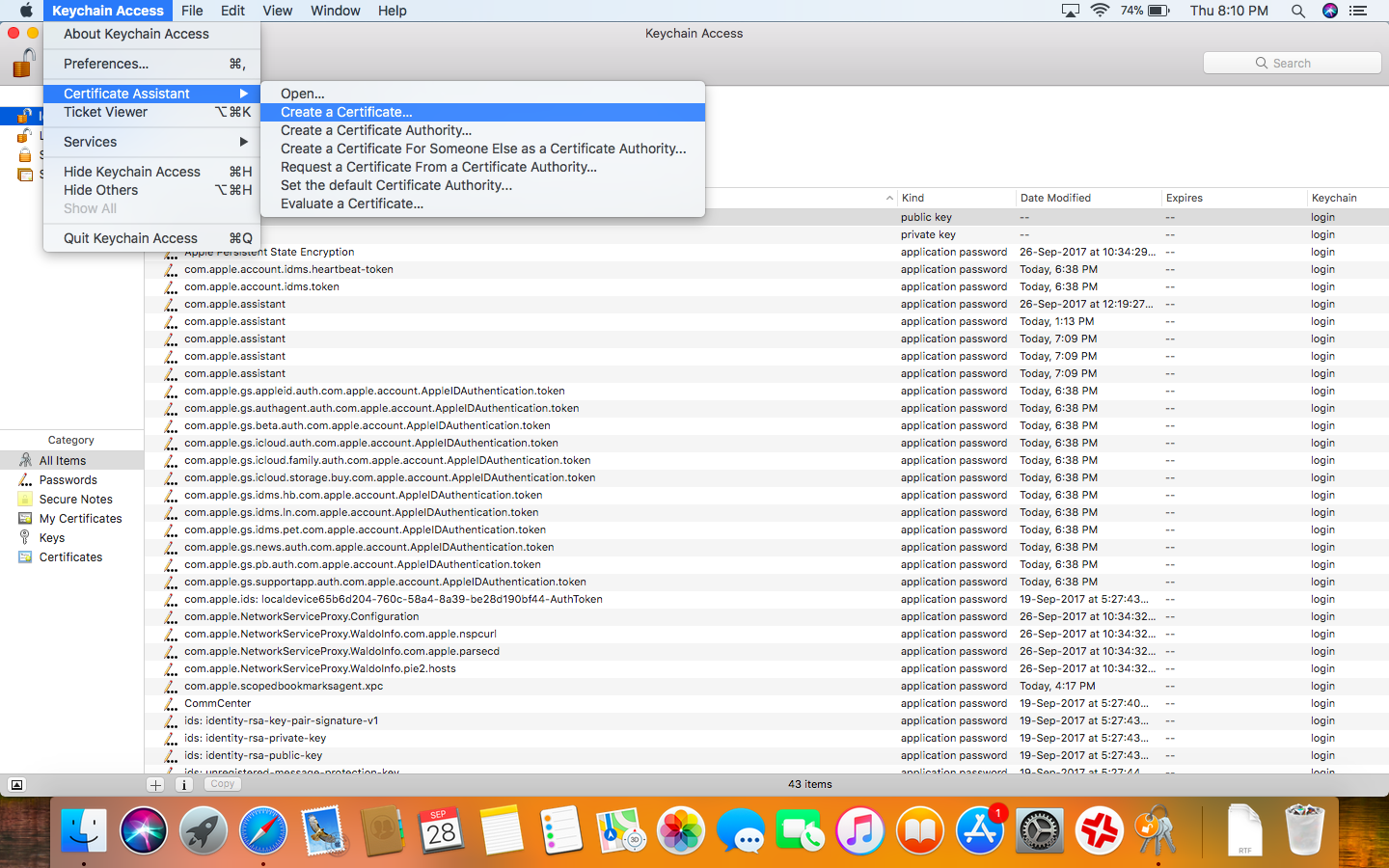Image resolution: width=1389 pixels, height=868 pixels.
Task: Select Ticket Viewer menu item
Action: pos(151,112)
